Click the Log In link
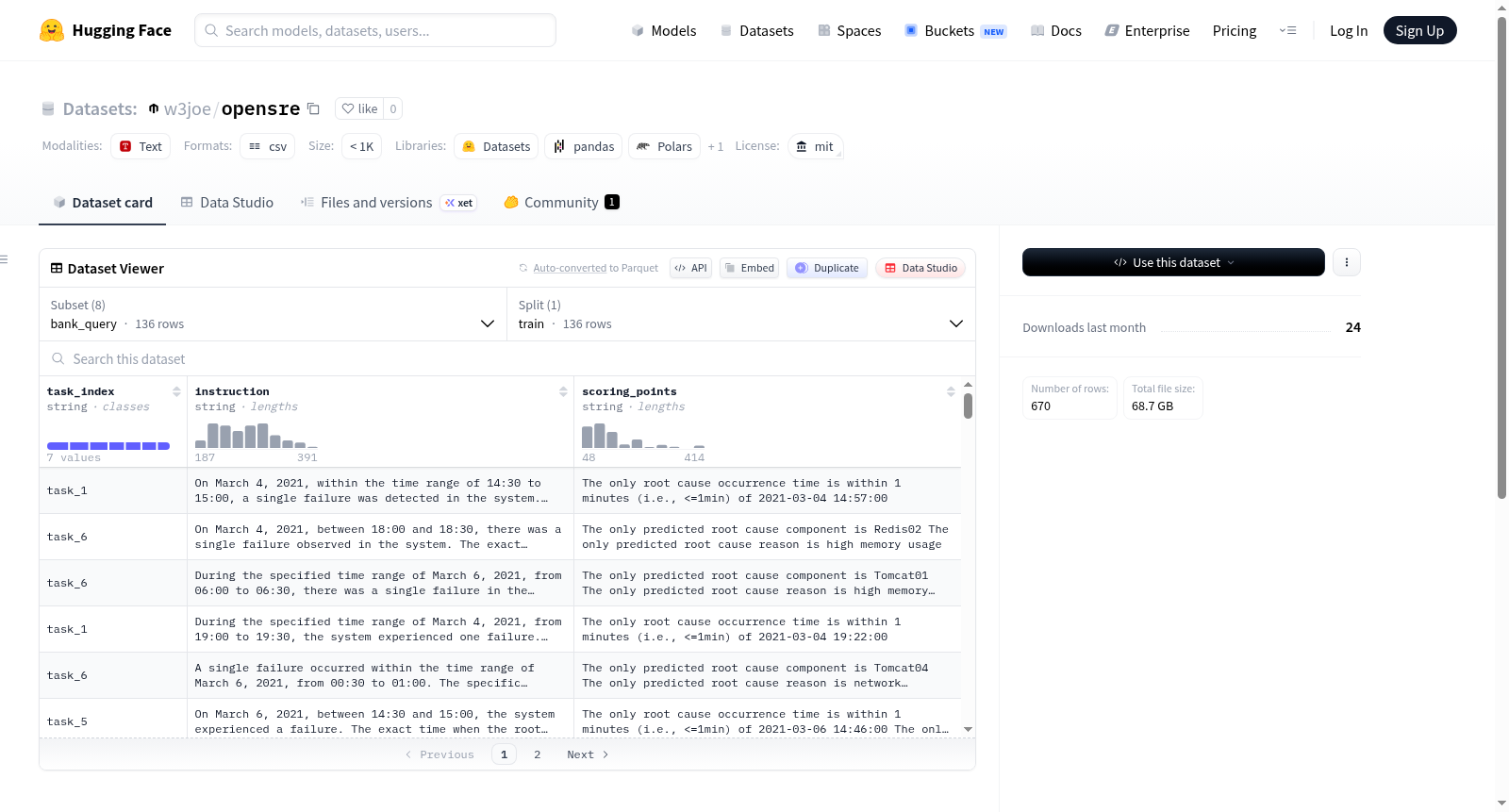Image resolution: width=1509 pixels, height=812 pixels. pos(1349,30)
